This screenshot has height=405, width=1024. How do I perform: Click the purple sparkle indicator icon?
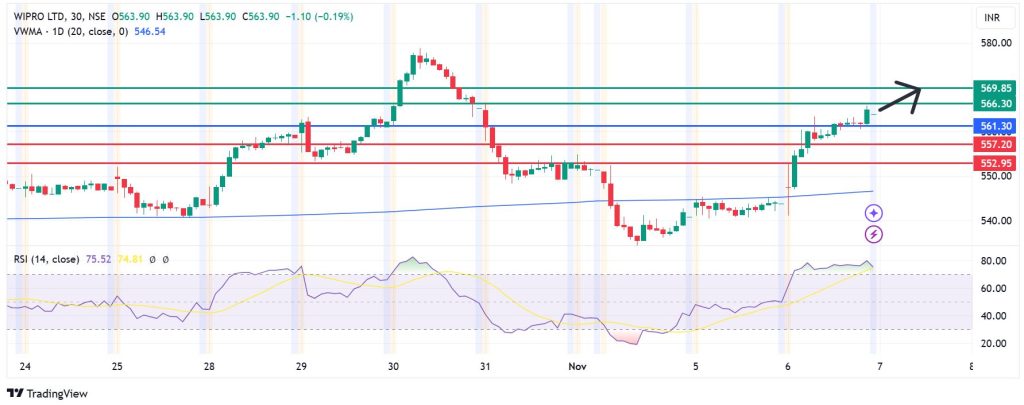[x=874, y=213]
